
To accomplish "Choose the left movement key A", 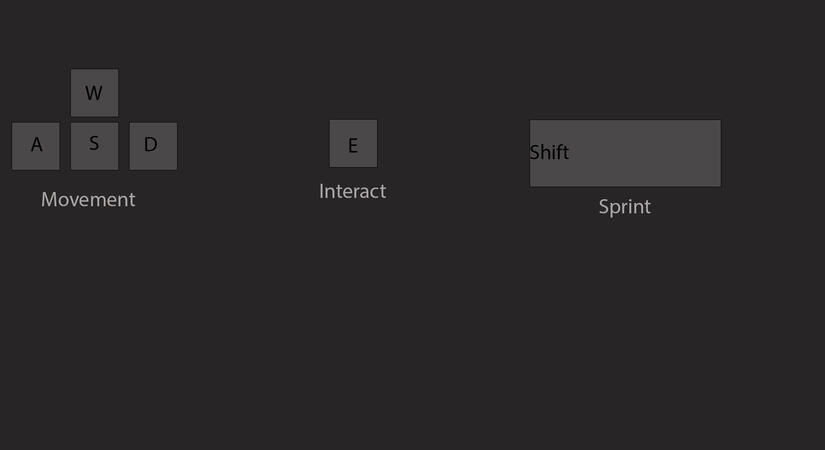I will (36, 146).
